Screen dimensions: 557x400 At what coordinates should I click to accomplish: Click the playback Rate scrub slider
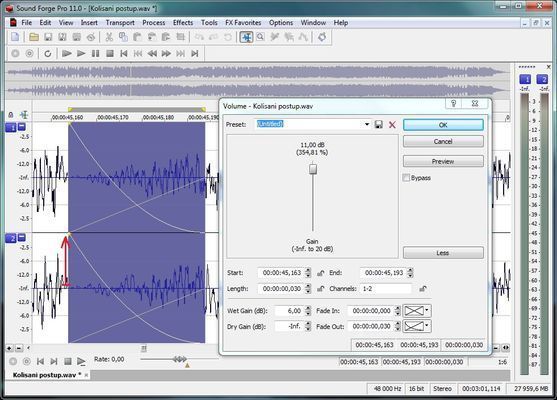179,360
